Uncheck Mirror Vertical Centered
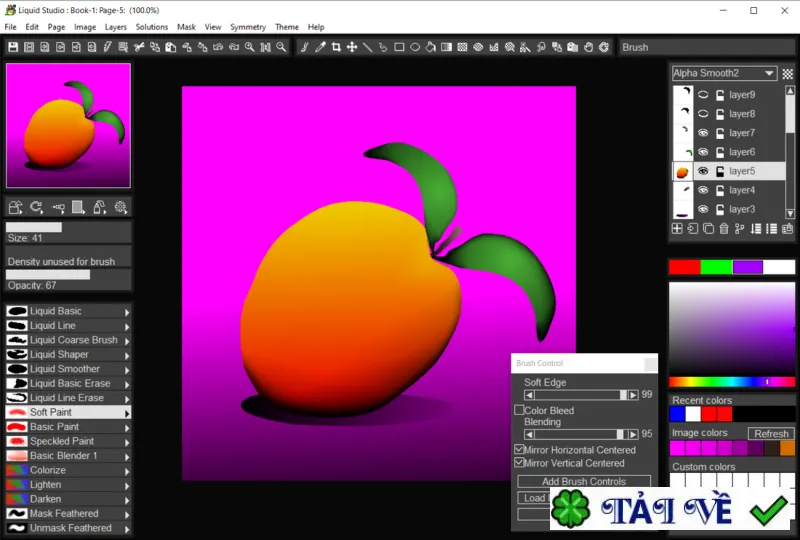 (x=519, y=463)
